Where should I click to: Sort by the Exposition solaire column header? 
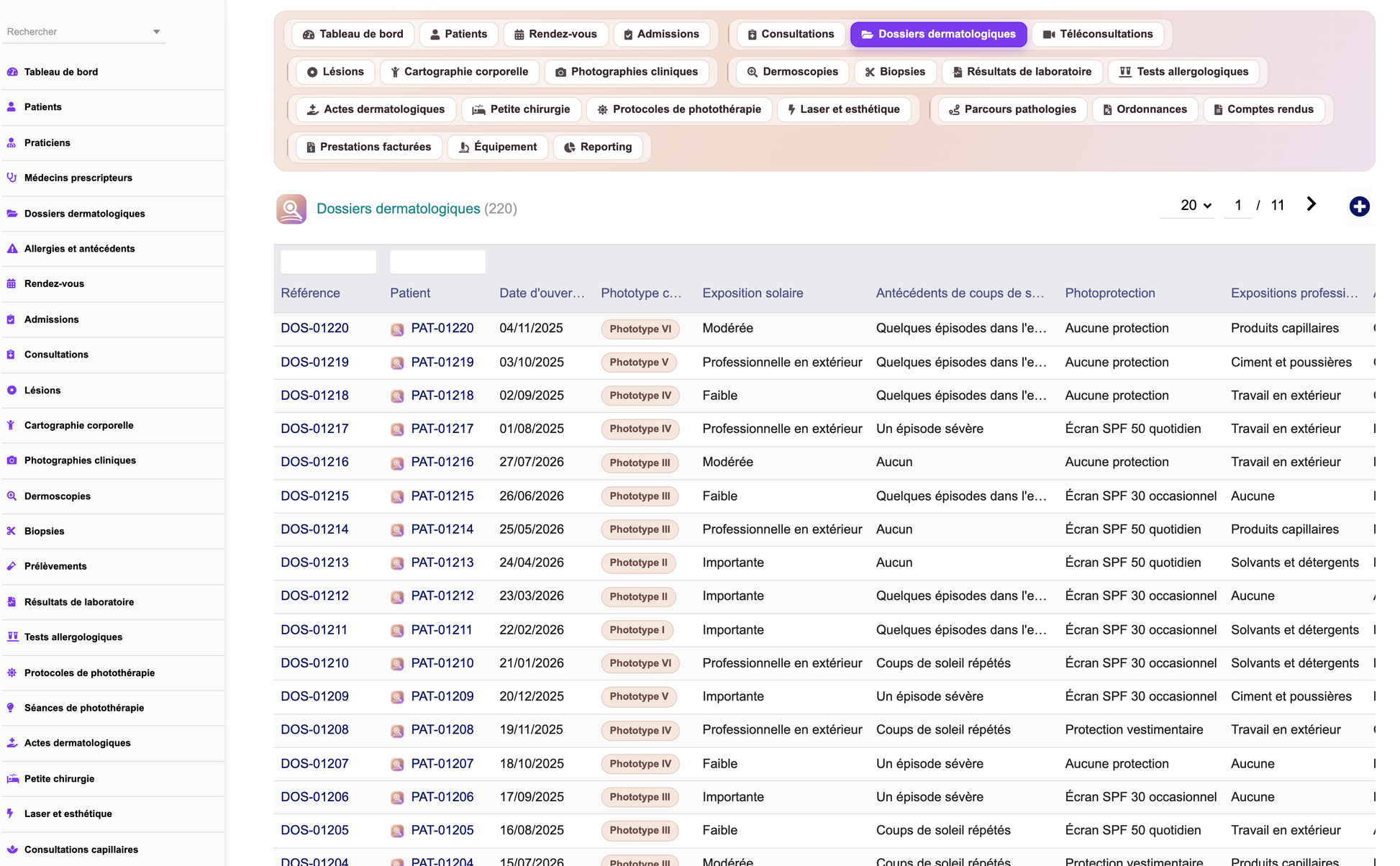753,293
